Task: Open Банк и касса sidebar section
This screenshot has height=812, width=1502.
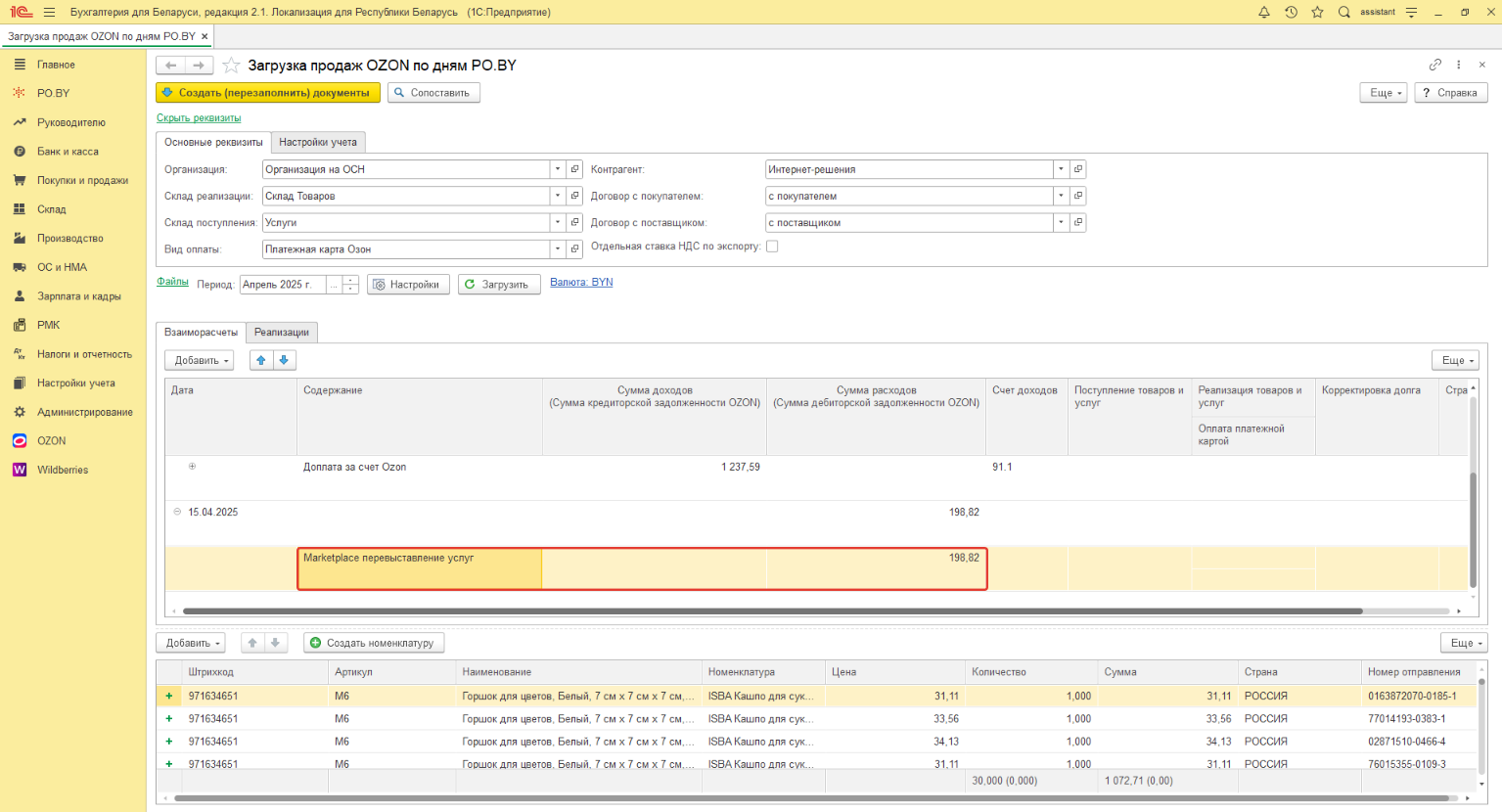Action: pos(68,152)
